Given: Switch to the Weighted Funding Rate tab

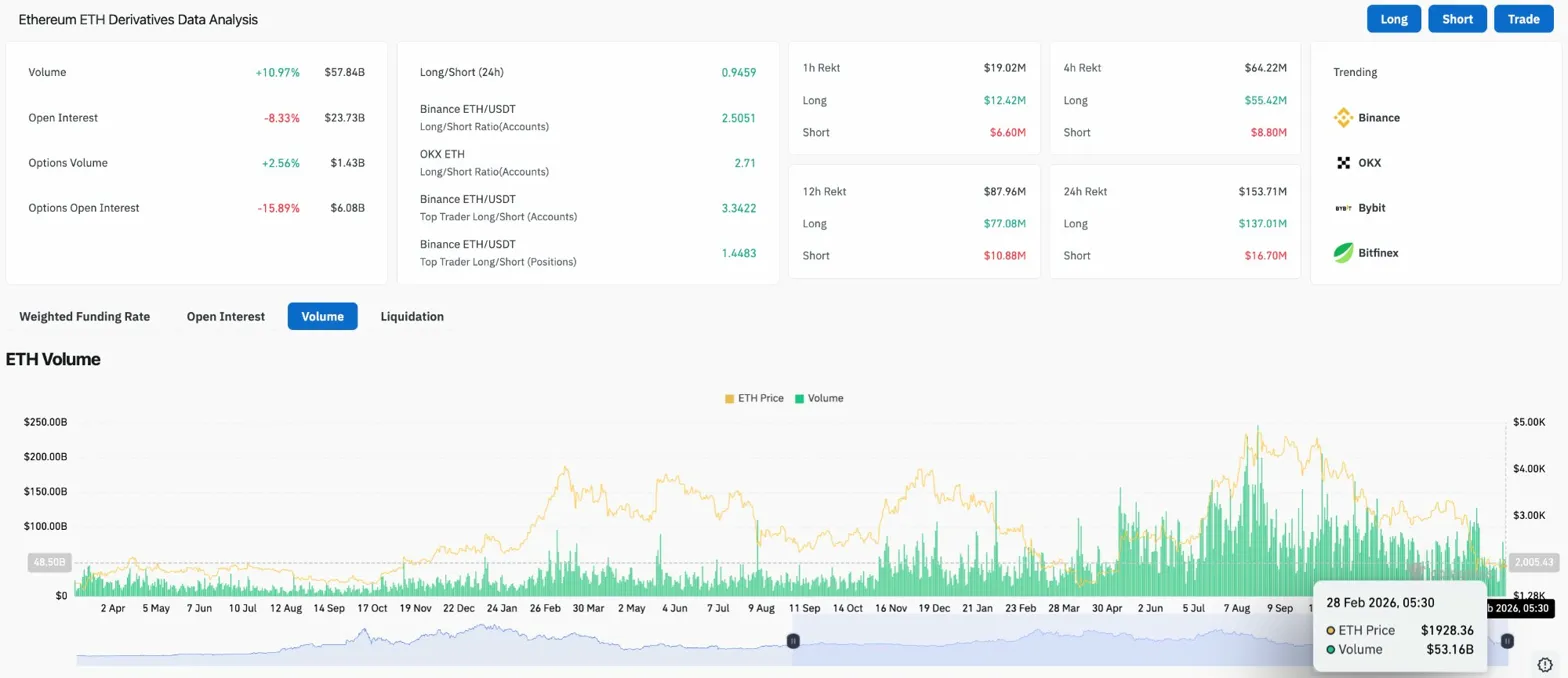Looking at the screenshot, I should pos(85,316).
